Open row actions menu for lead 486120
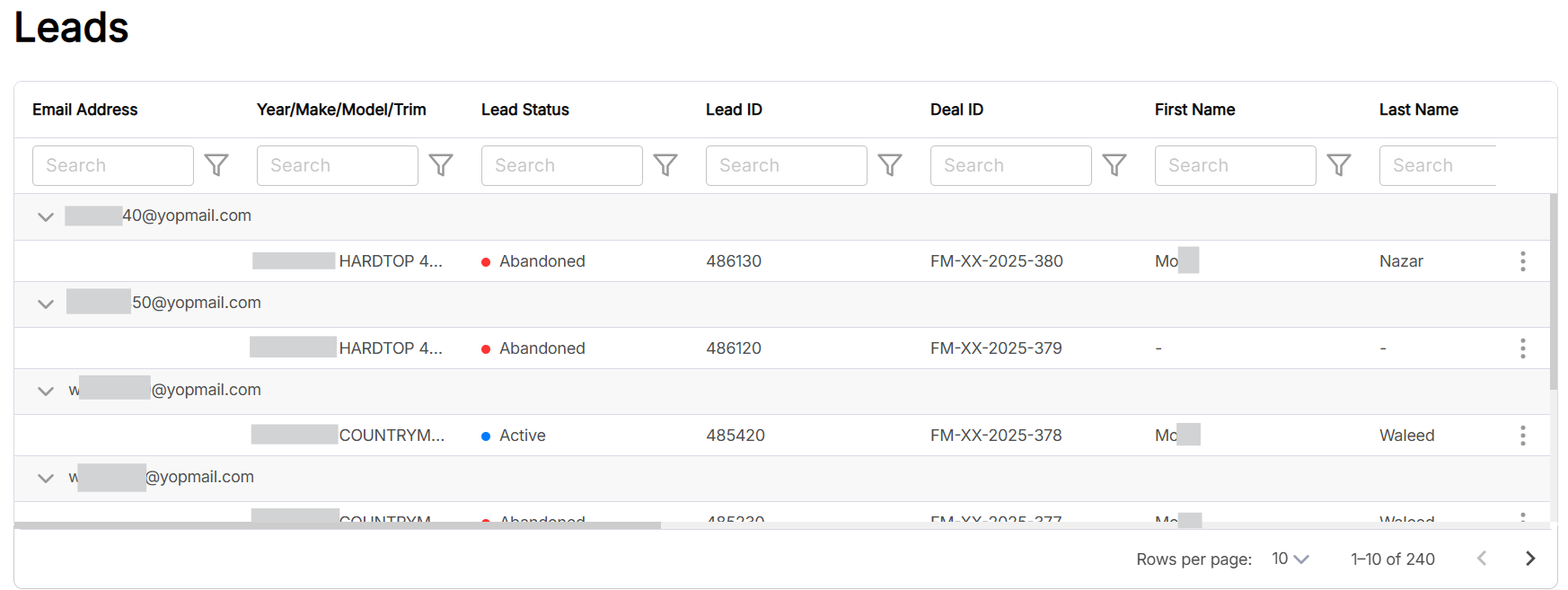 pyautogui.click(x=1522, y=348)
